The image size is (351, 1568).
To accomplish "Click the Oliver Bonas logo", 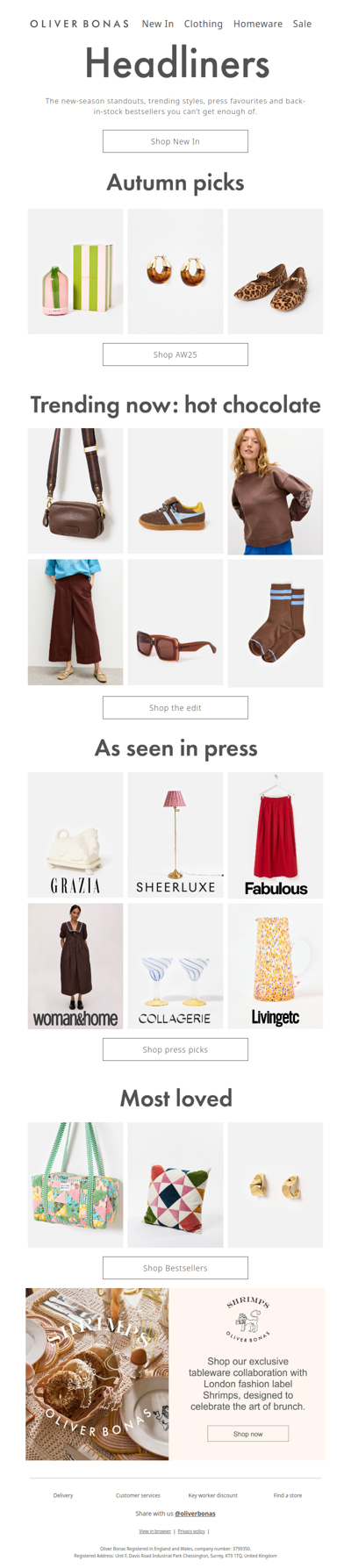I will pos(79,24).
